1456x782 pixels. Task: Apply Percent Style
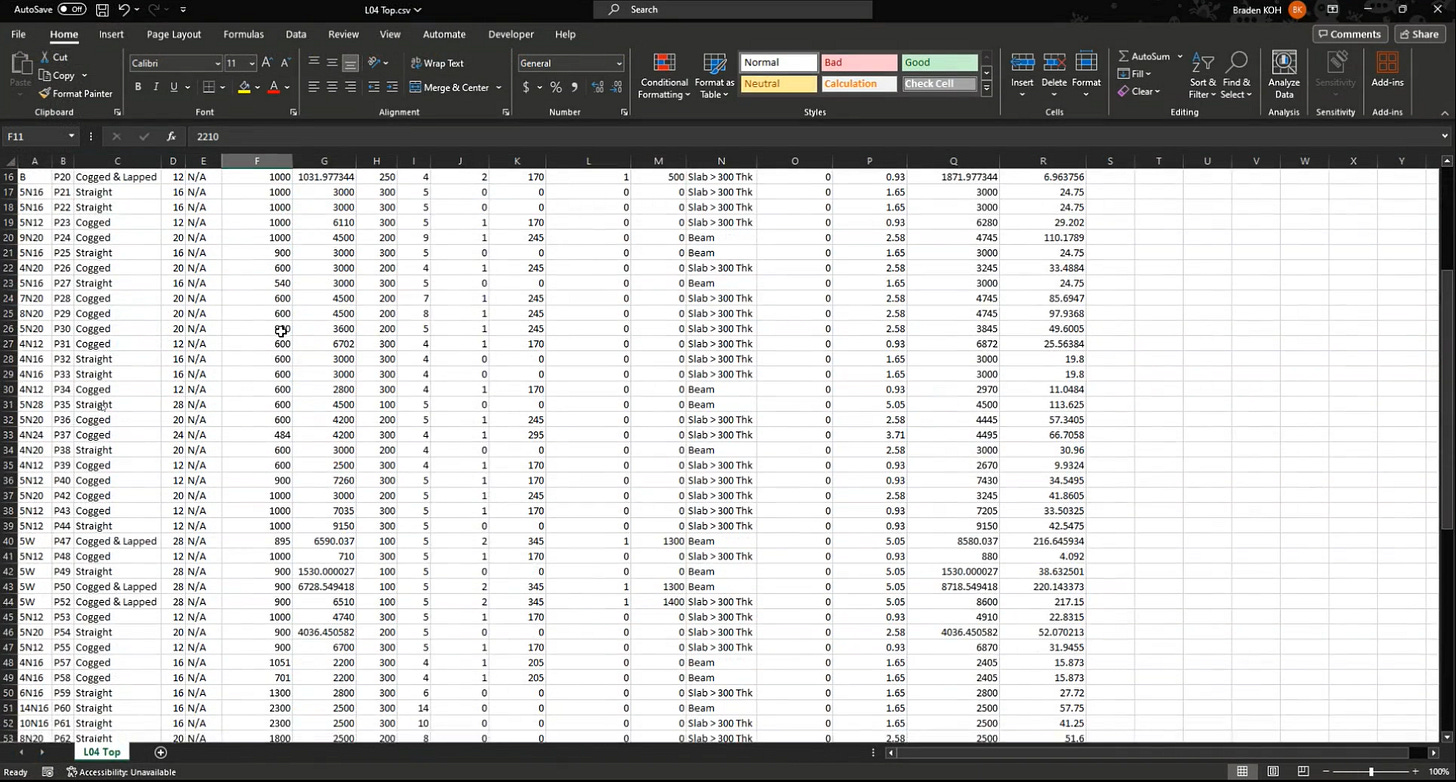555,88
